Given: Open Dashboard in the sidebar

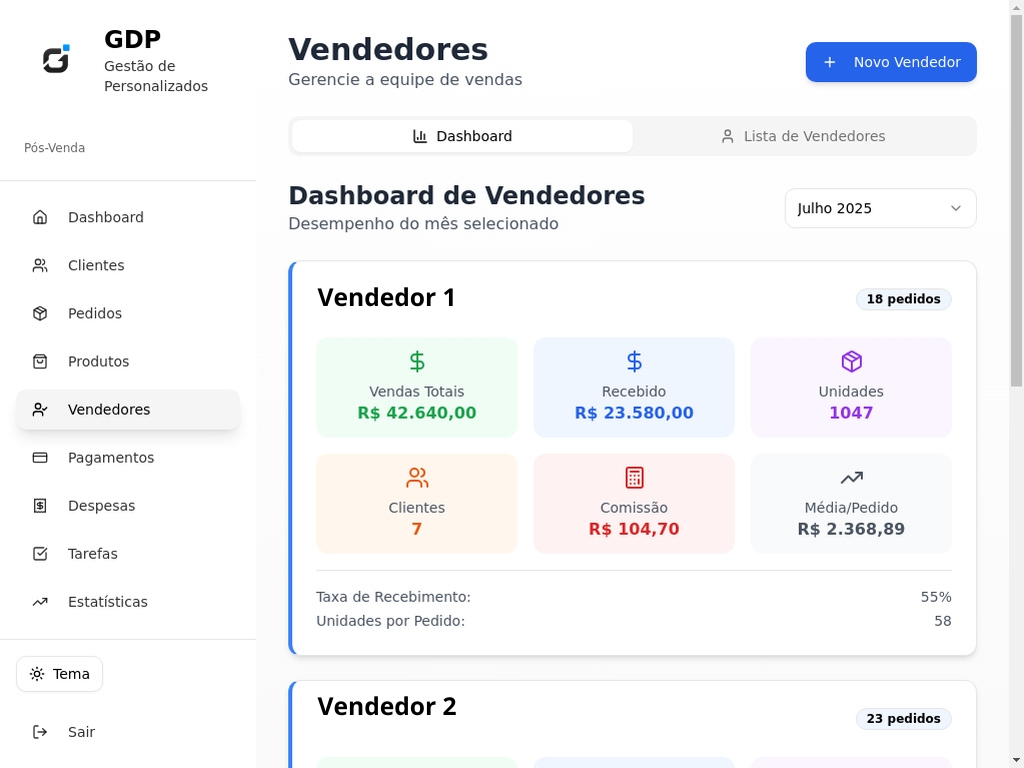Looking at the screenshot, I should (128, 217).
